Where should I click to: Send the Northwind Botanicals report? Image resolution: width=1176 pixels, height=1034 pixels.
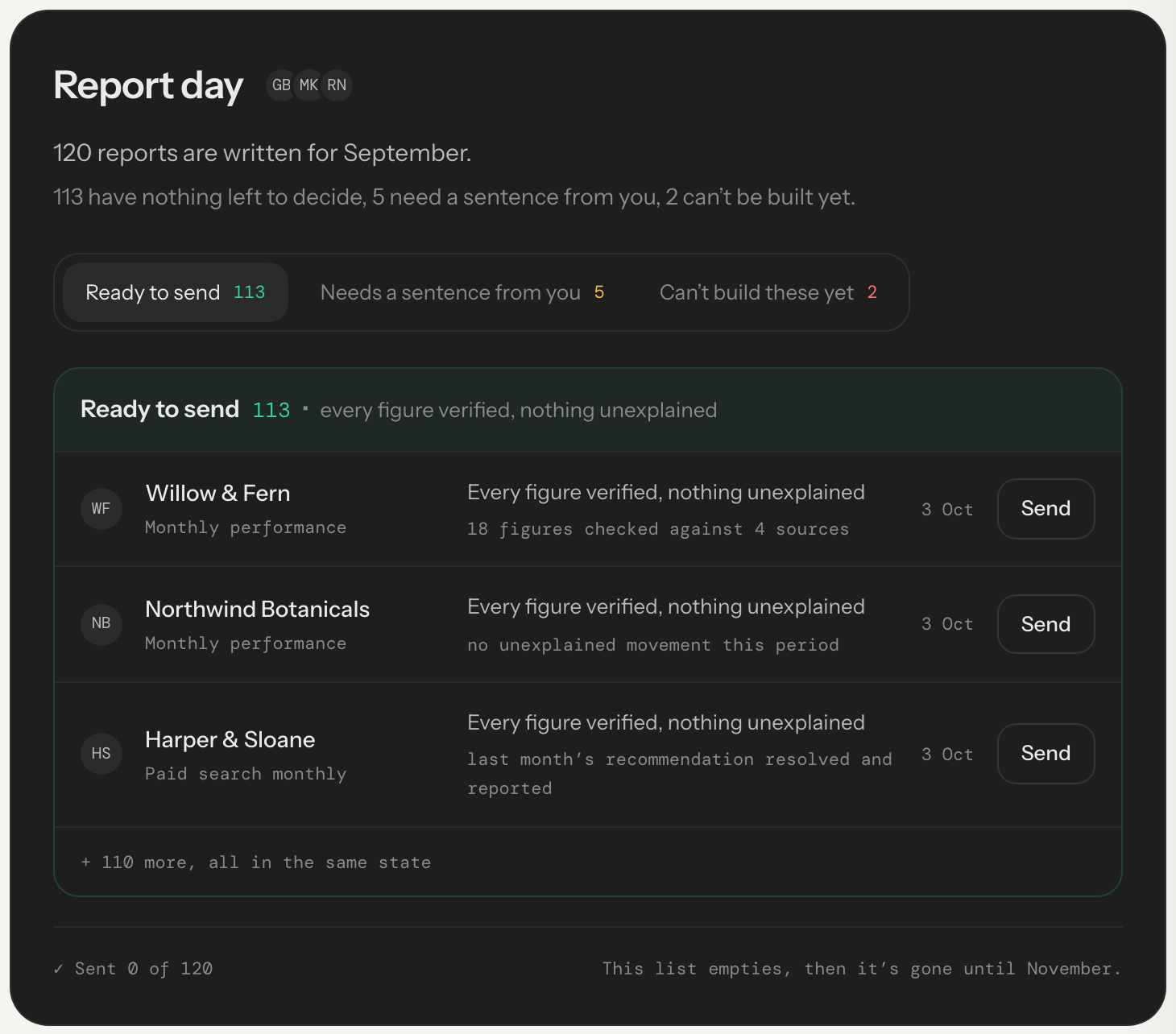(x=1046, y=624)
